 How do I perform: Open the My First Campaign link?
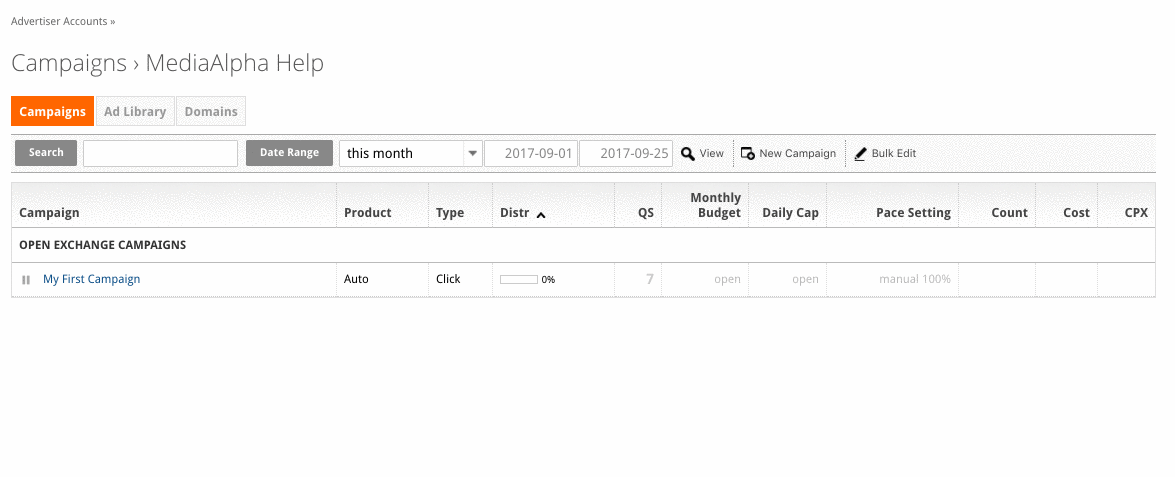click(x=91, y=279)
